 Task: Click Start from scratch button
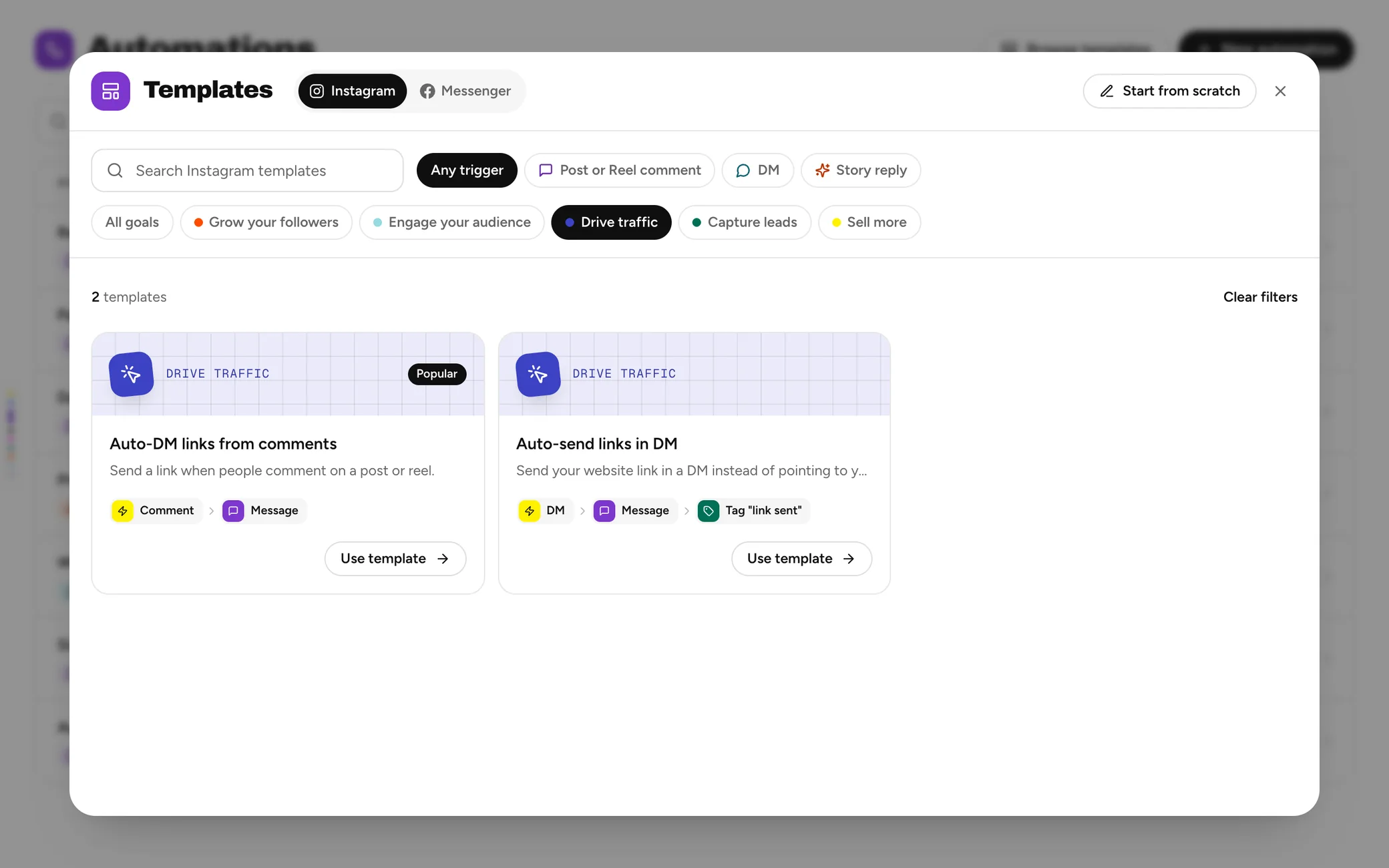click(1169, 91)
